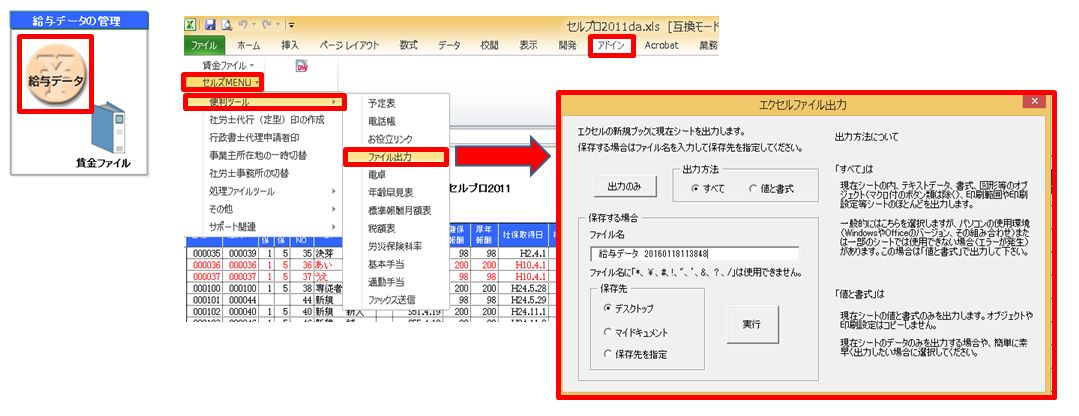This screenshot has width=1079, height=416.
Task: Click the Excel application icon
Action: pyautogui.click(x=189, y=25)
